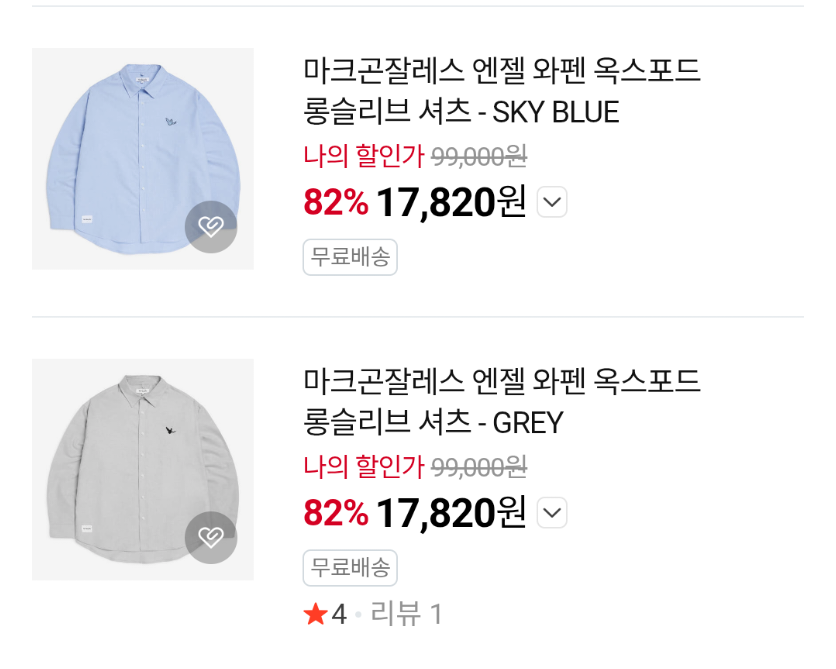This screenshot has width=836, height=669.
Task: Expand the GREY shirt price details chevron
Action: coord(552,514)
